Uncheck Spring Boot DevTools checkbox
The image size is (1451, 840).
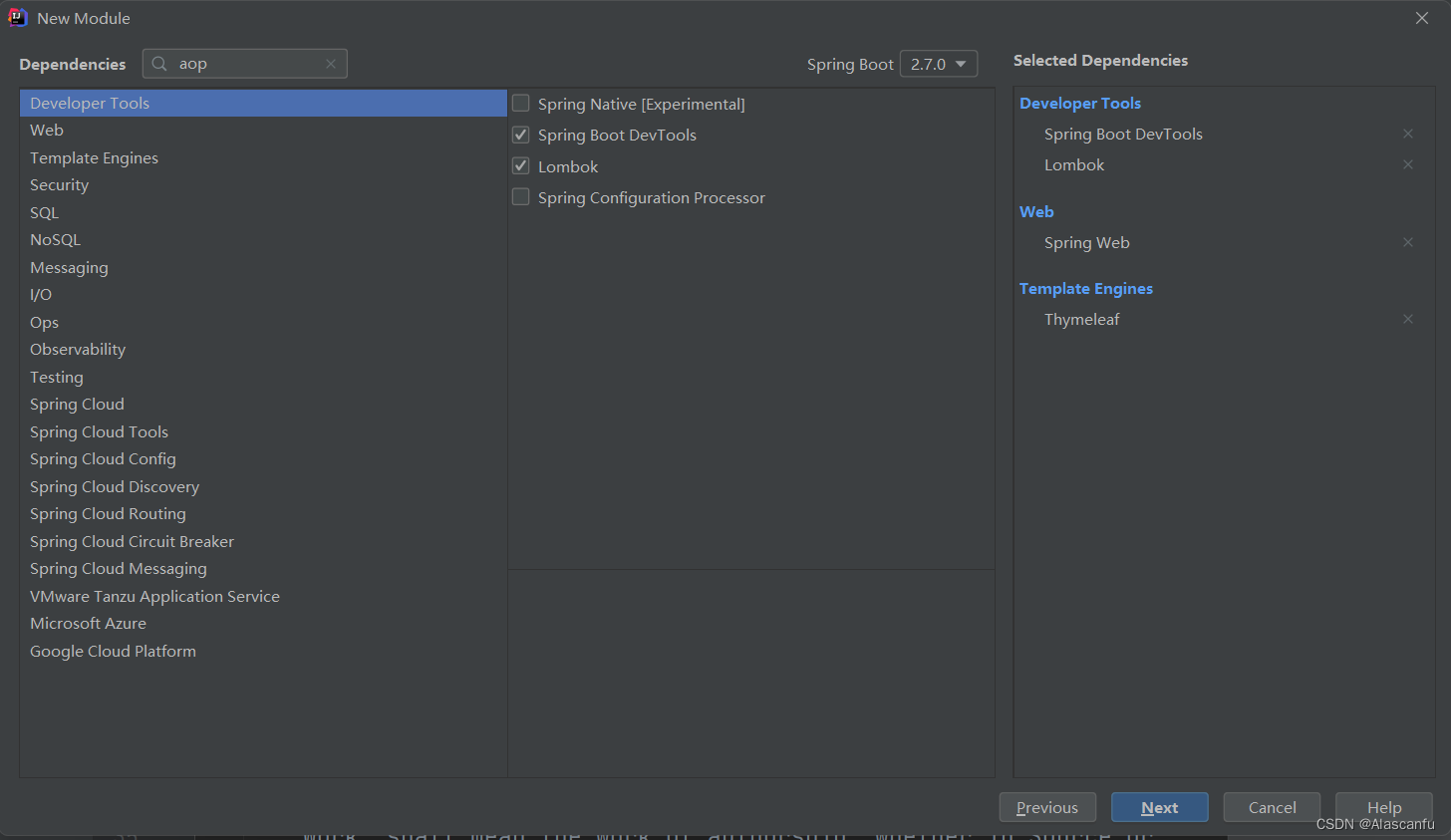click(x=521, y=135)
